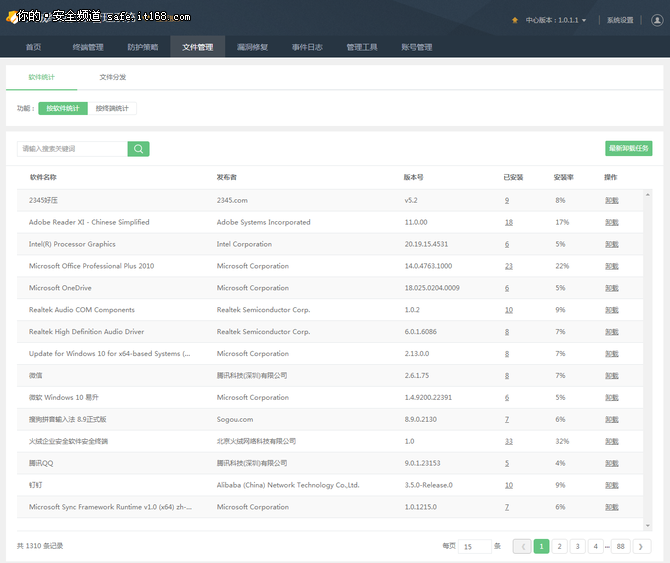This screenshot has width=670, height=563.
Task: Switch to the 文件分发 tab
Action: [x=113, y=77]
